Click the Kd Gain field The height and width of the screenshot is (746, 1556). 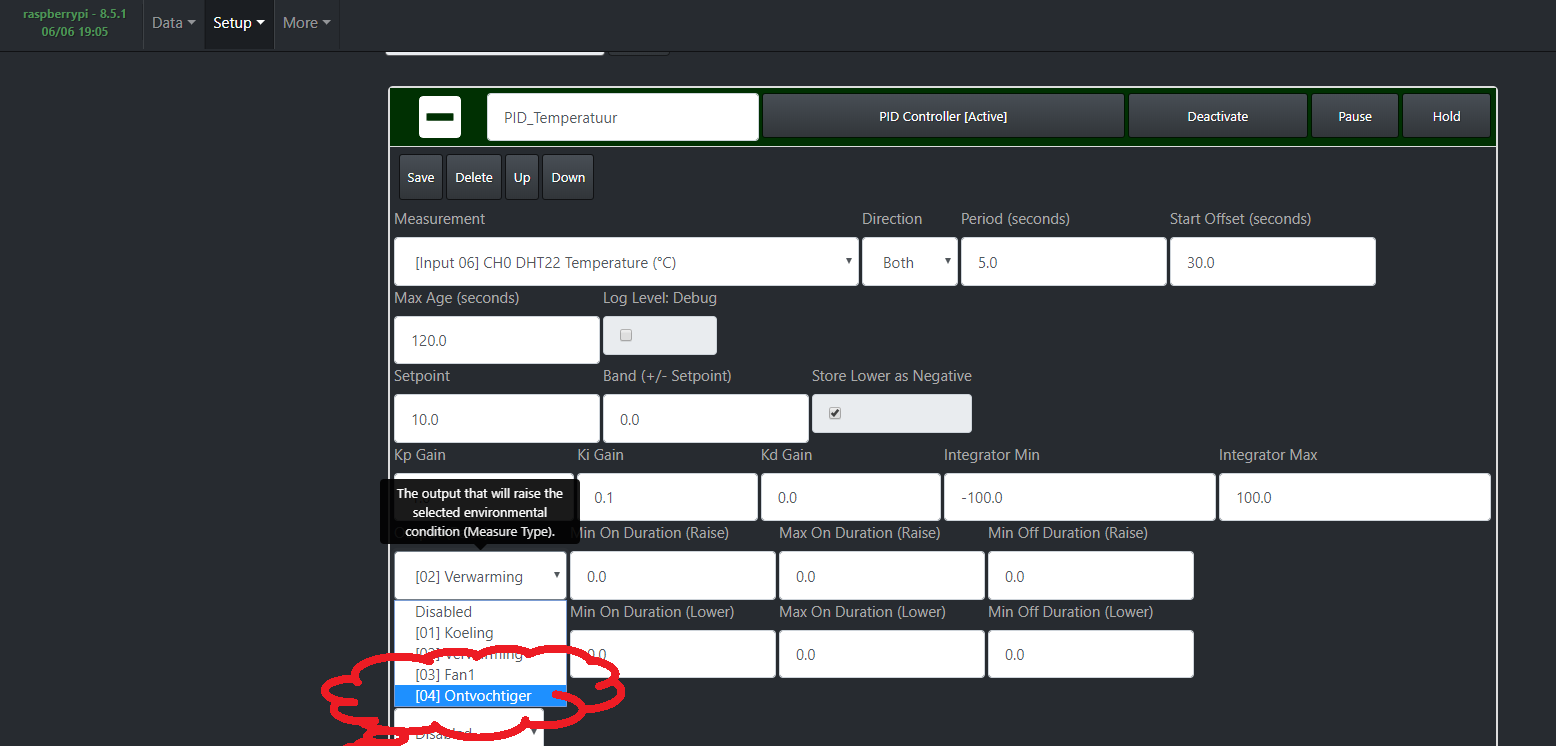pyautogui.click(x=850, y=497)
